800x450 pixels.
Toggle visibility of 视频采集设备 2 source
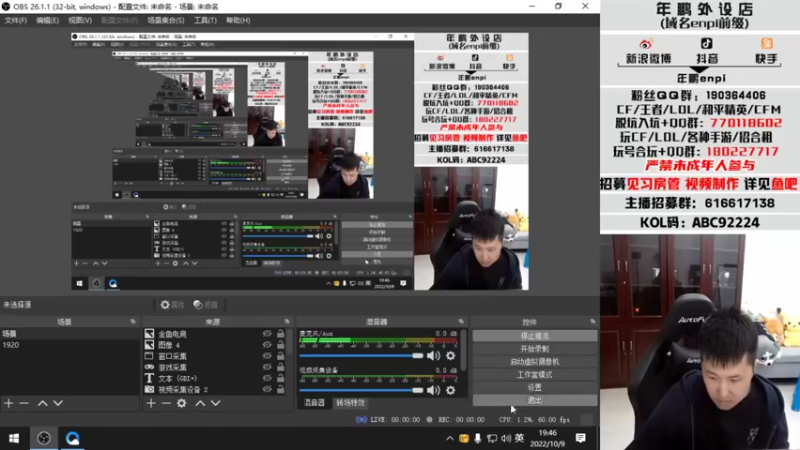267,389
